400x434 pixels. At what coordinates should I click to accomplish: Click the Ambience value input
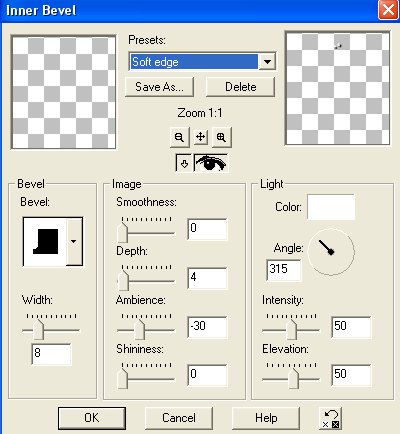(207, 327)
